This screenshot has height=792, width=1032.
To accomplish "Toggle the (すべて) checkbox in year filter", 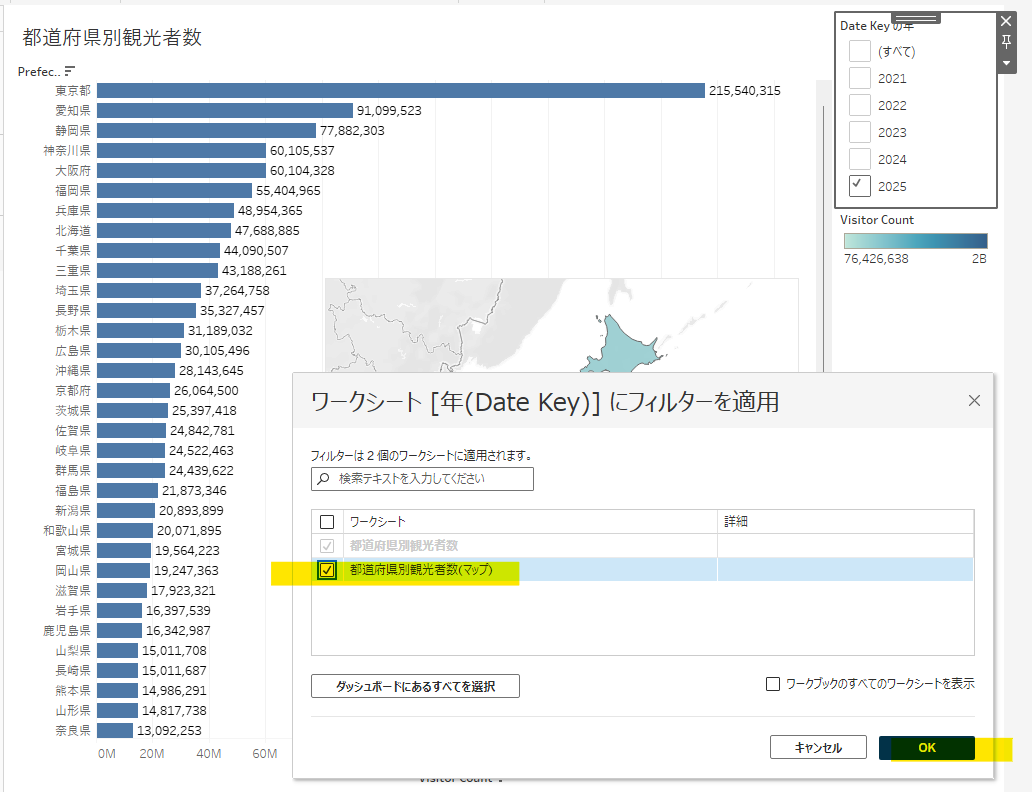I will (860, 51).
